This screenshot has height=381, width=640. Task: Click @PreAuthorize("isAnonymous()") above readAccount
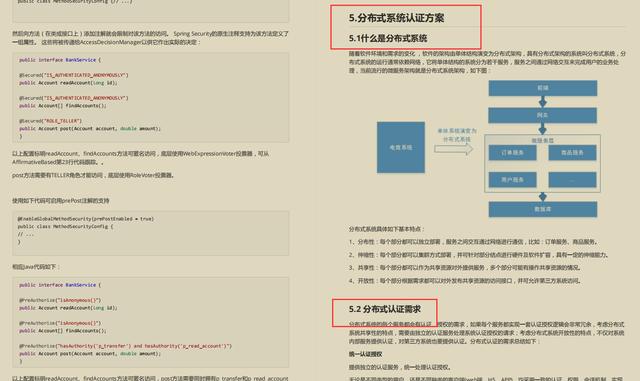tap(60, 300)
